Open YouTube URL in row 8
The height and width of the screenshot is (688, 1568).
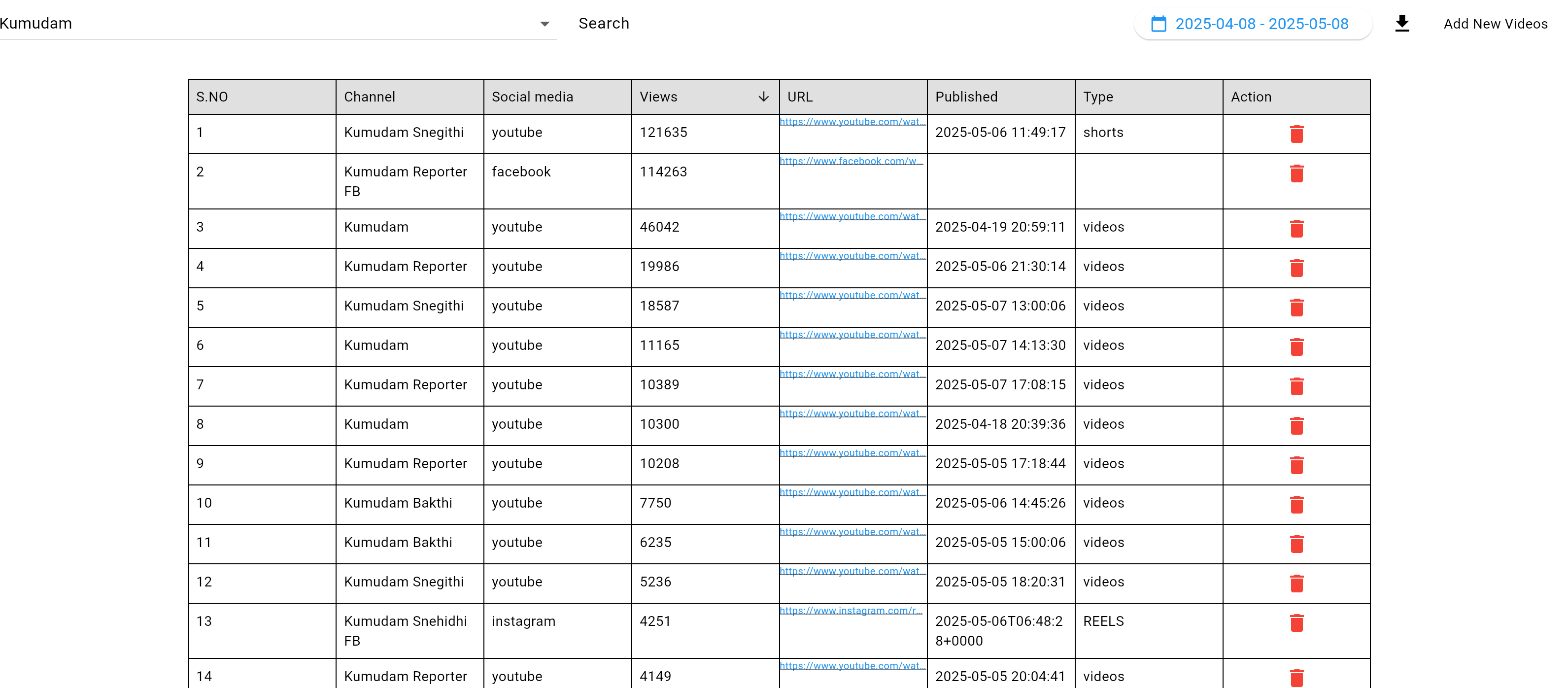852,413
